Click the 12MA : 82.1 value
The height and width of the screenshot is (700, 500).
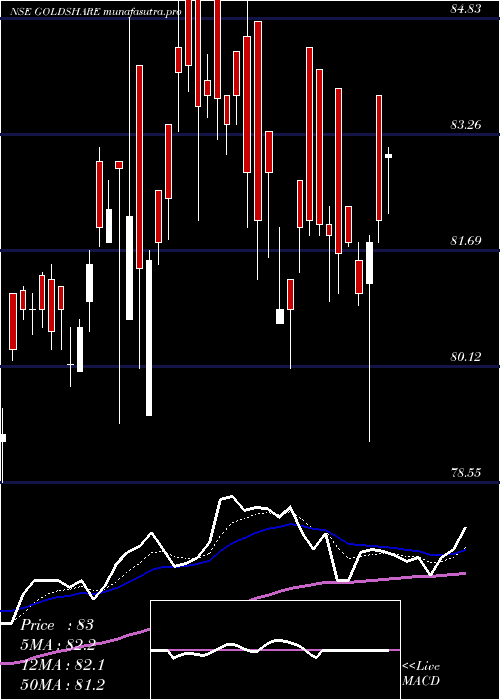pyautogui.click(x=62, y=664)
